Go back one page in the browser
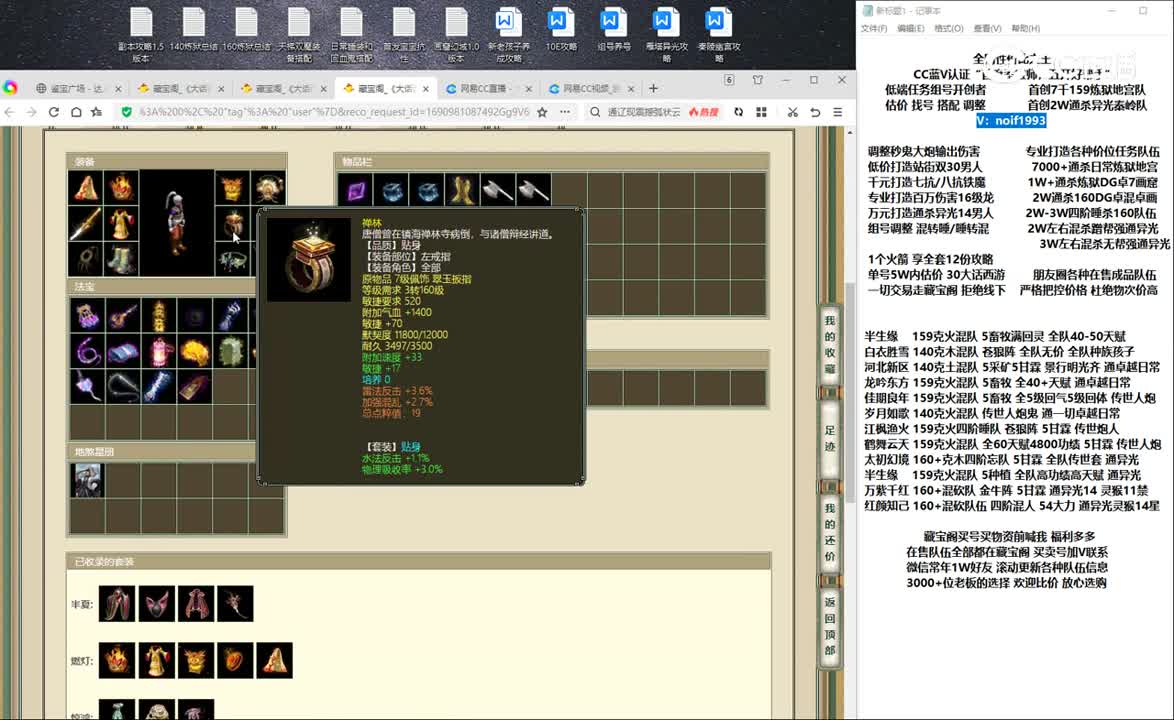The image size is (1174, 720). [10, 112]
